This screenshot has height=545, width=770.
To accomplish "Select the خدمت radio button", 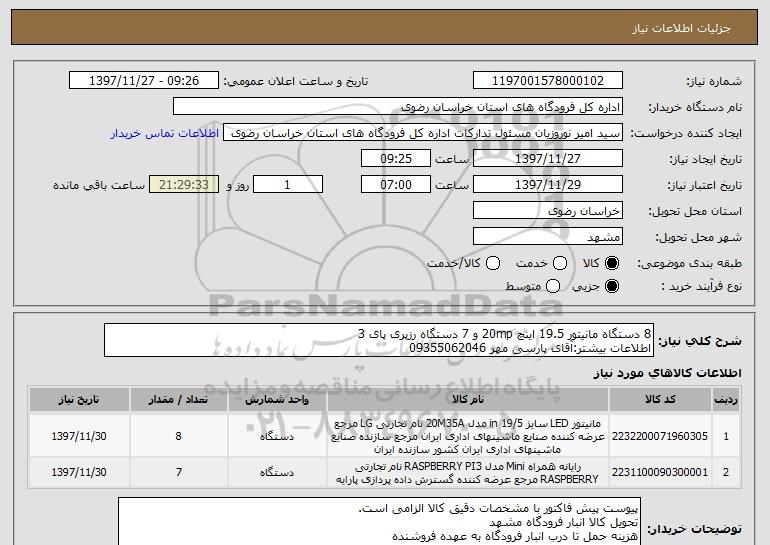I will pyautogui.click(x=560, y=264).
